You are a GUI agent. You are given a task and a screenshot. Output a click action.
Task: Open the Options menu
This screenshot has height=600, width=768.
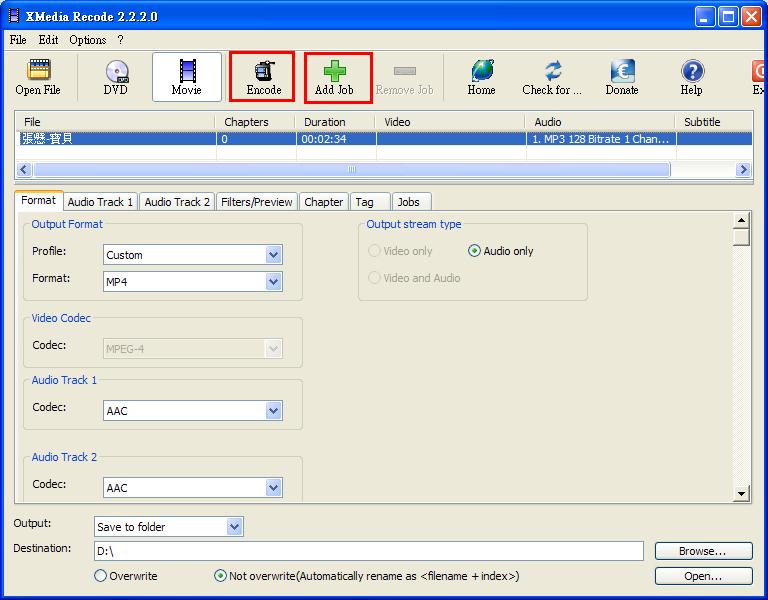click(88, 40)
